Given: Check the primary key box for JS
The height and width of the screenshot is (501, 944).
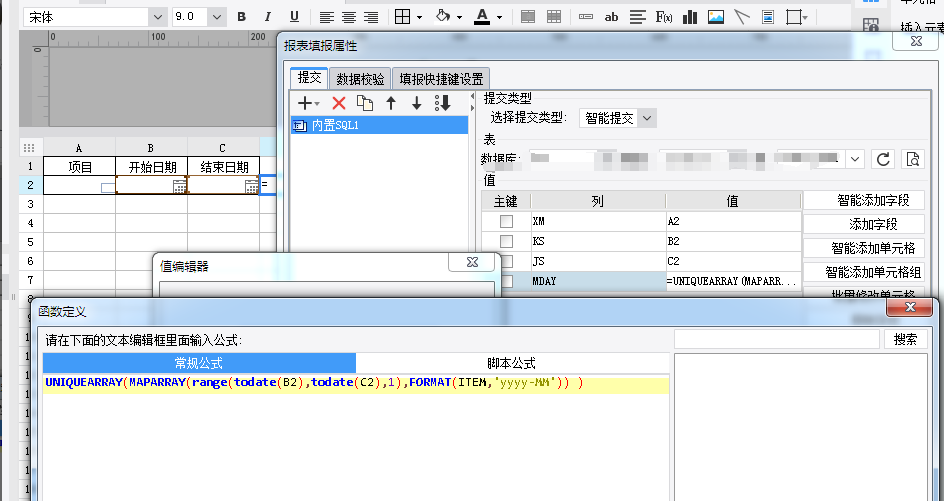Looking at the screenshot, I should tap(508, 261).
